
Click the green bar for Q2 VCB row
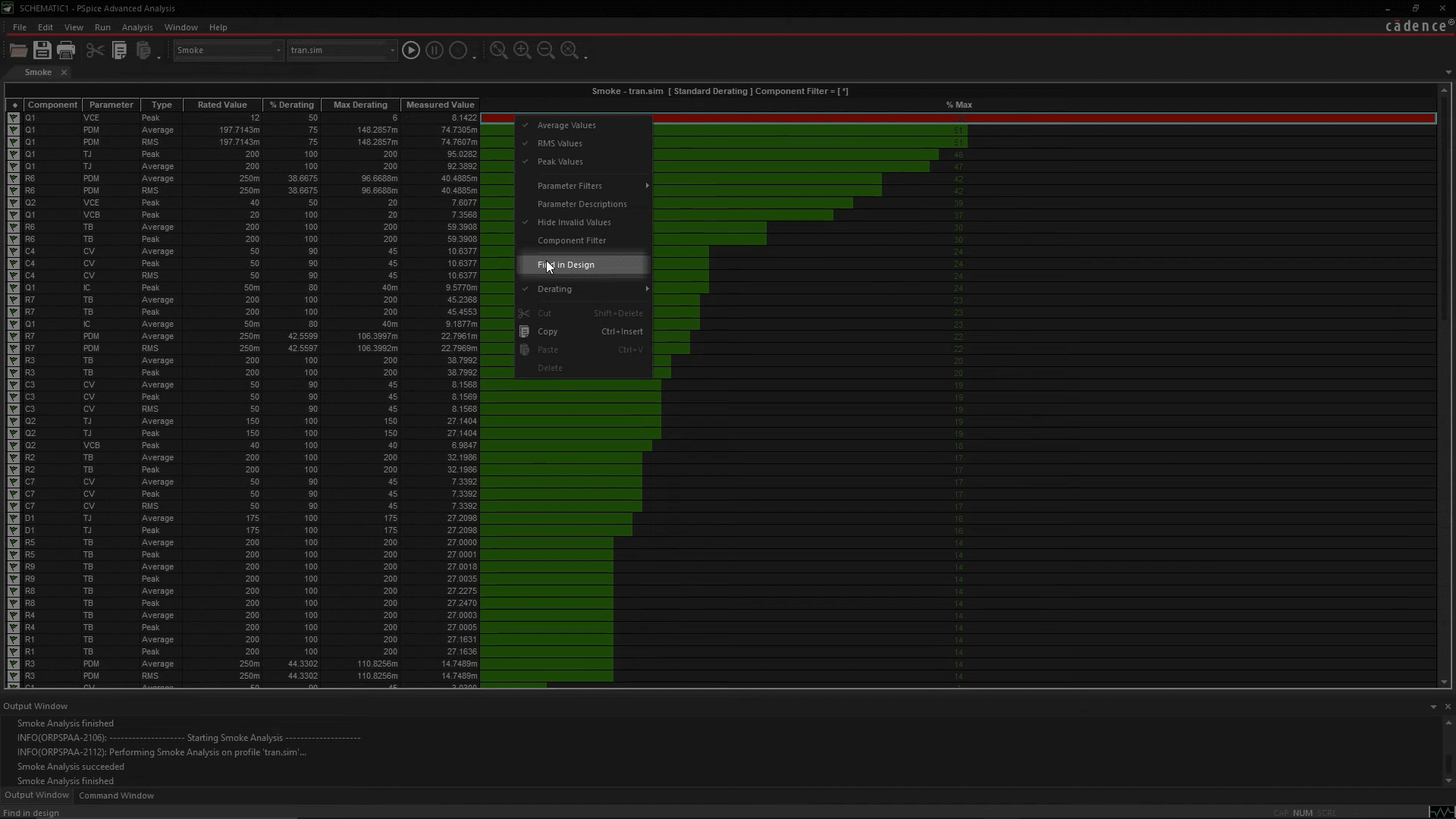click(566, 445)
